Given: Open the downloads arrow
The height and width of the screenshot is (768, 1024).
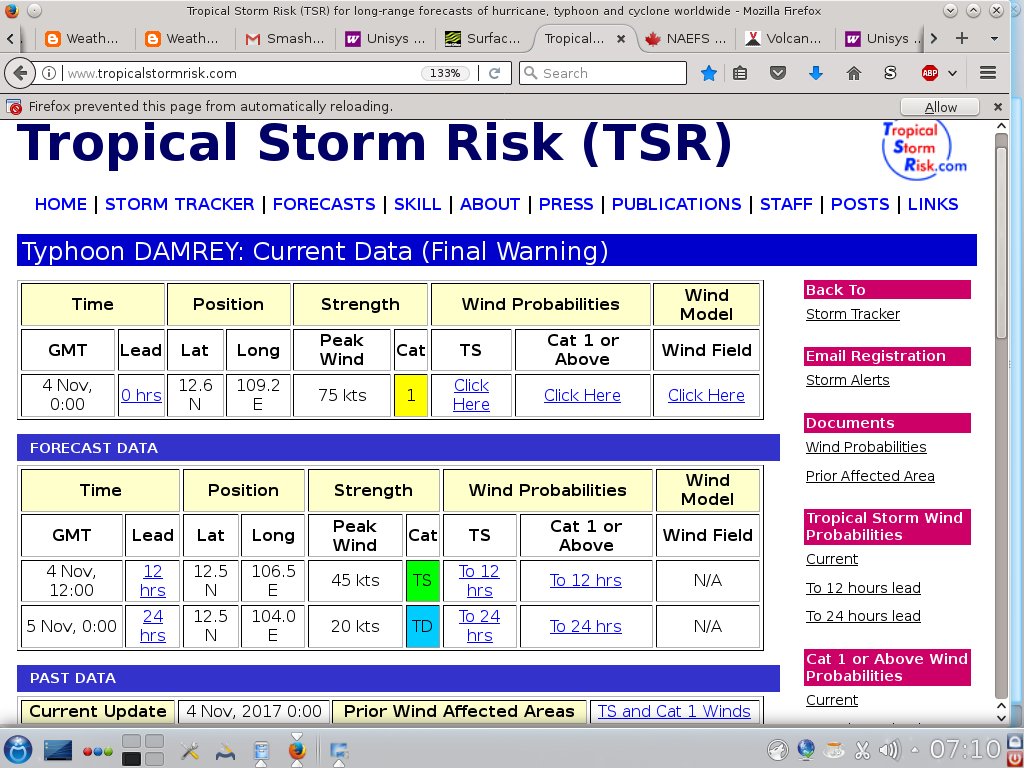Looking at the screenshot, I should (815, 73).
